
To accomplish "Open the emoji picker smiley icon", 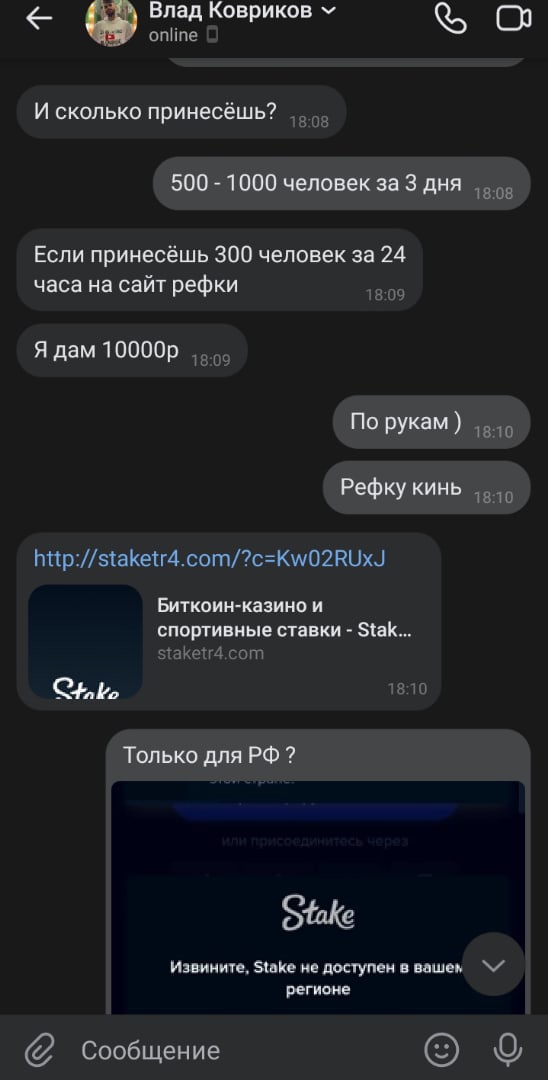I will [441, 1050].
